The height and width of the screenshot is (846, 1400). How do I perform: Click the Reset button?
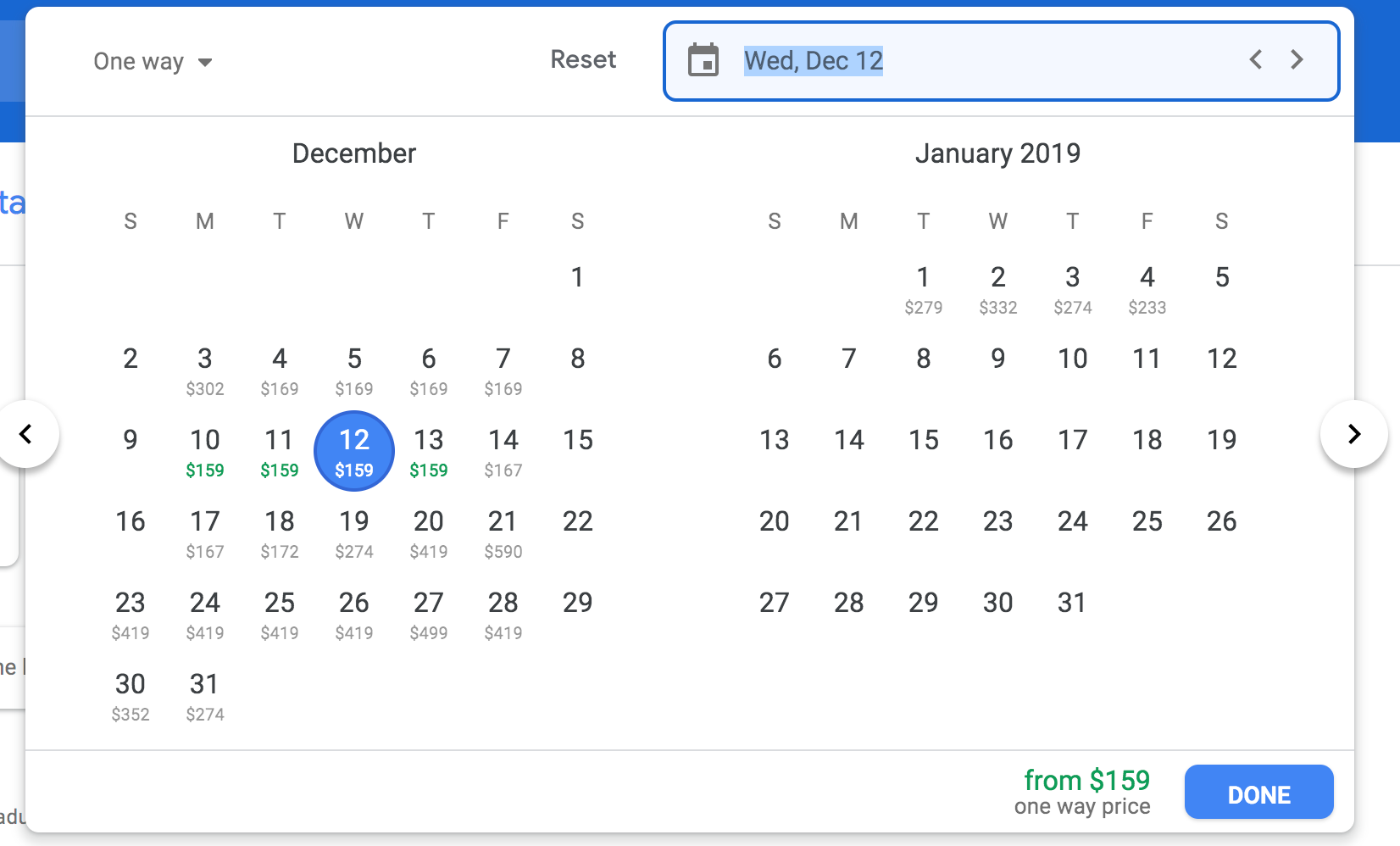point(583,59)
